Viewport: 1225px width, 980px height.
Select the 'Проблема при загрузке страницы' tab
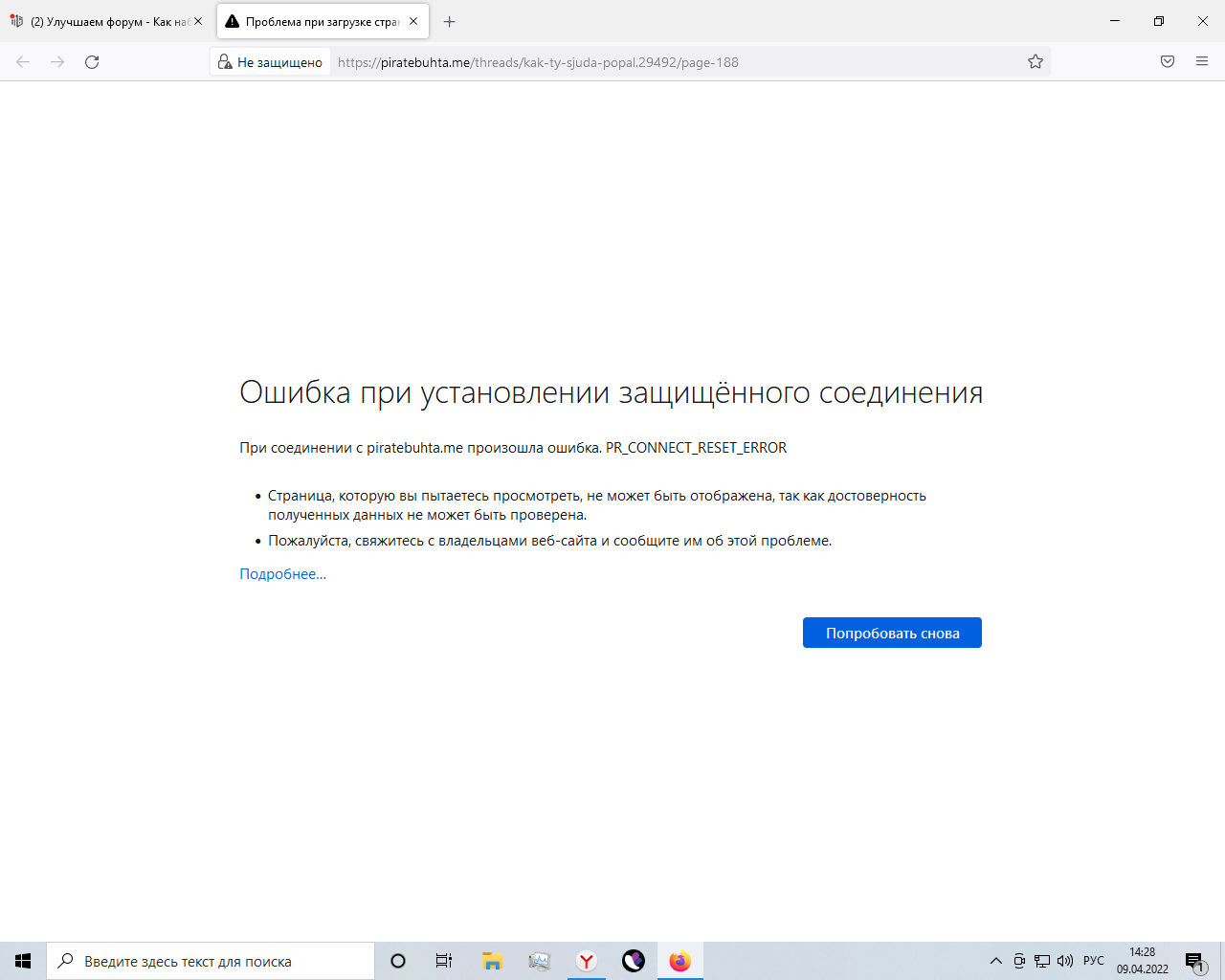323,21
